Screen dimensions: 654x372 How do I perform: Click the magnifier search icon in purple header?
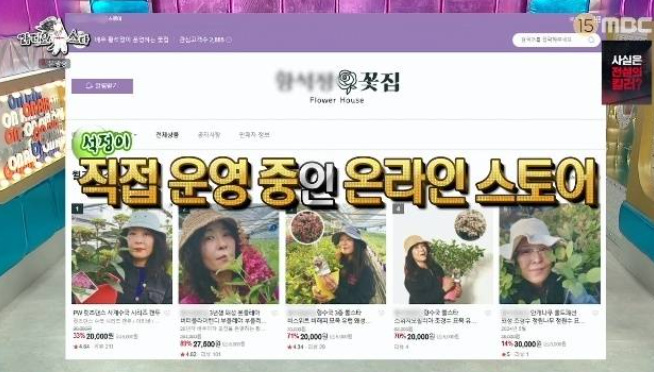(x=591, y=40)
